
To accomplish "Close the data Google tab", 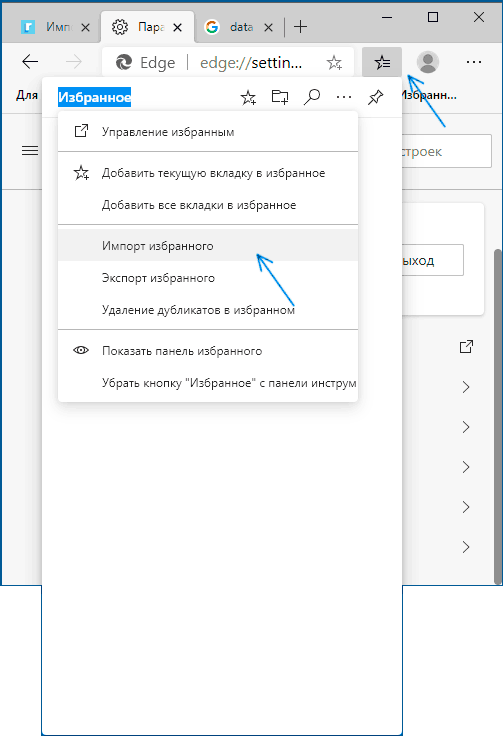I will 268,28.
